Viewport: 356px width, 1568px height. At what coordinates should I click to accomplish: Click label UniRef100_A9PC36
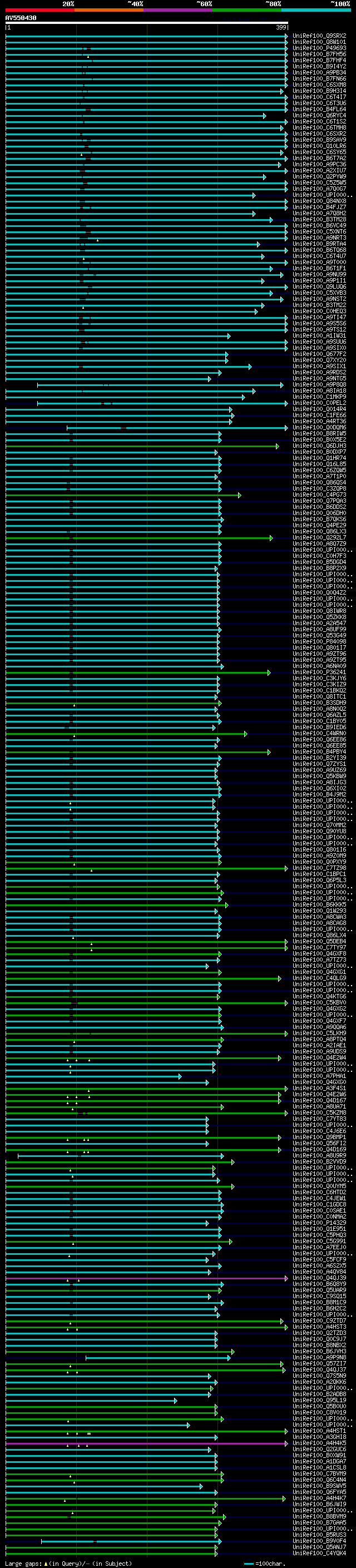pyautogui.click(x=319, y=164)
